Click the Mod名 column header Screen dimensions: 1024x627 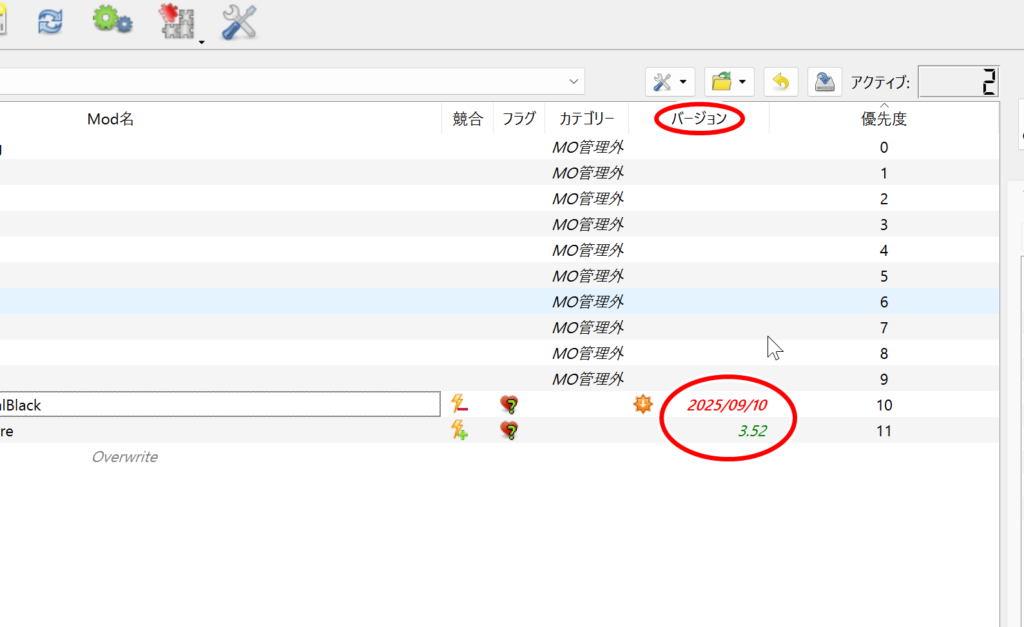110,119
